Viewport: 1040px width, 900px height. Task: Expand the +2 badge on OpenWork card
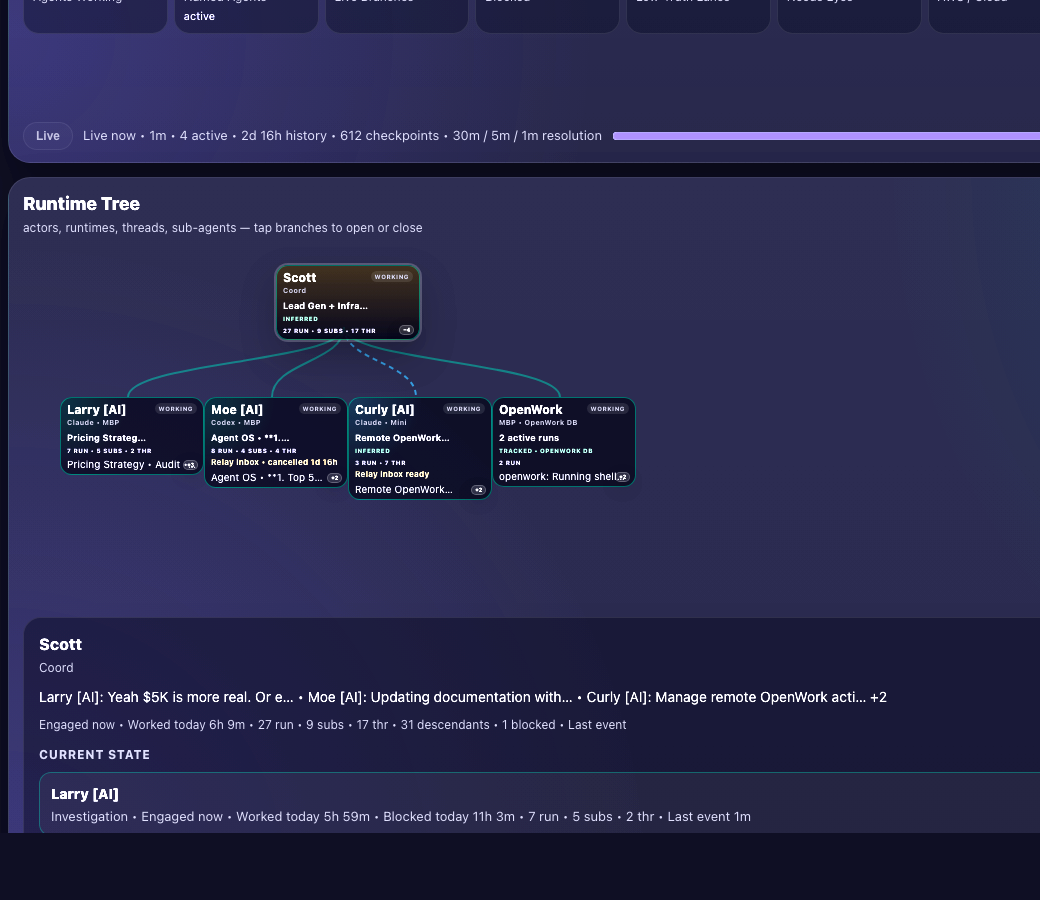coord(622,477)
